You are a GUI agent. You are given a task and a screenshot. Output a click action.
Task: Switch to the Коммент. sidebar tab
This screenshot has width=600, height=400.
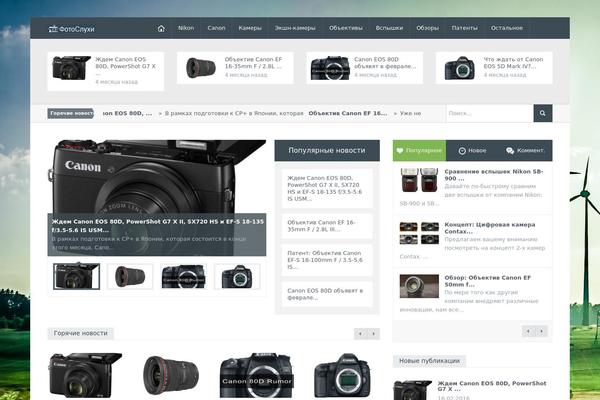525,150
